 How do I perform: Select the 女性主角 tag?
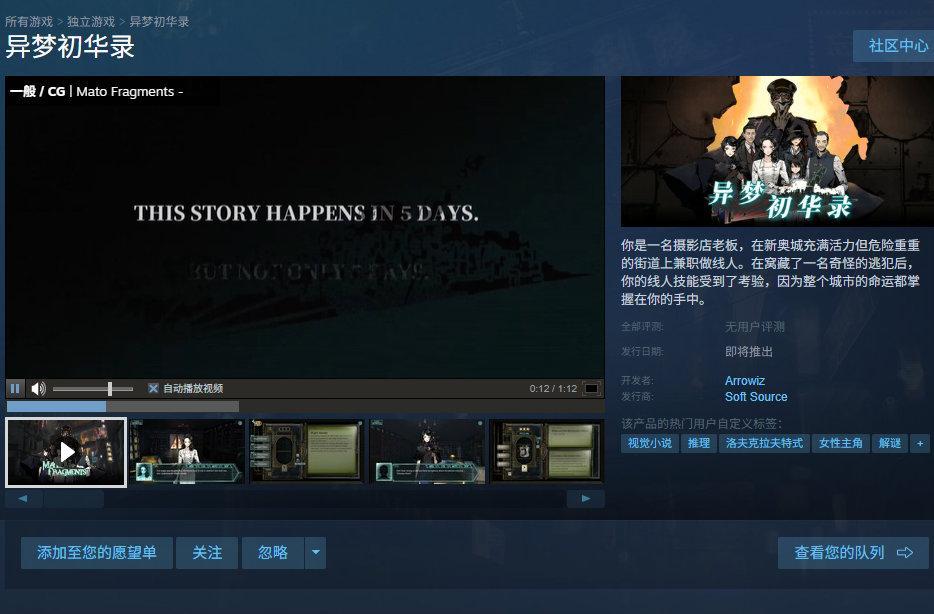pos(840,443)
